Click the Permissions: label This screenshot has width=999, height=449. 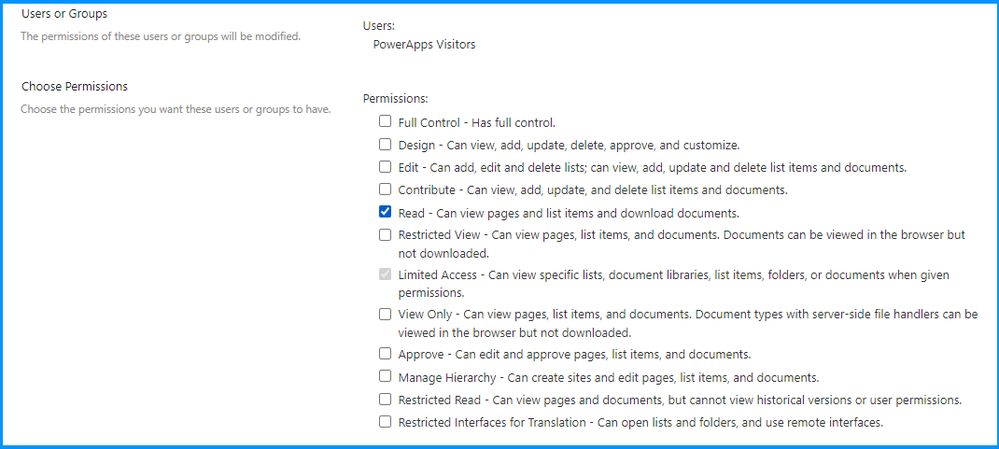pos(395,99)
